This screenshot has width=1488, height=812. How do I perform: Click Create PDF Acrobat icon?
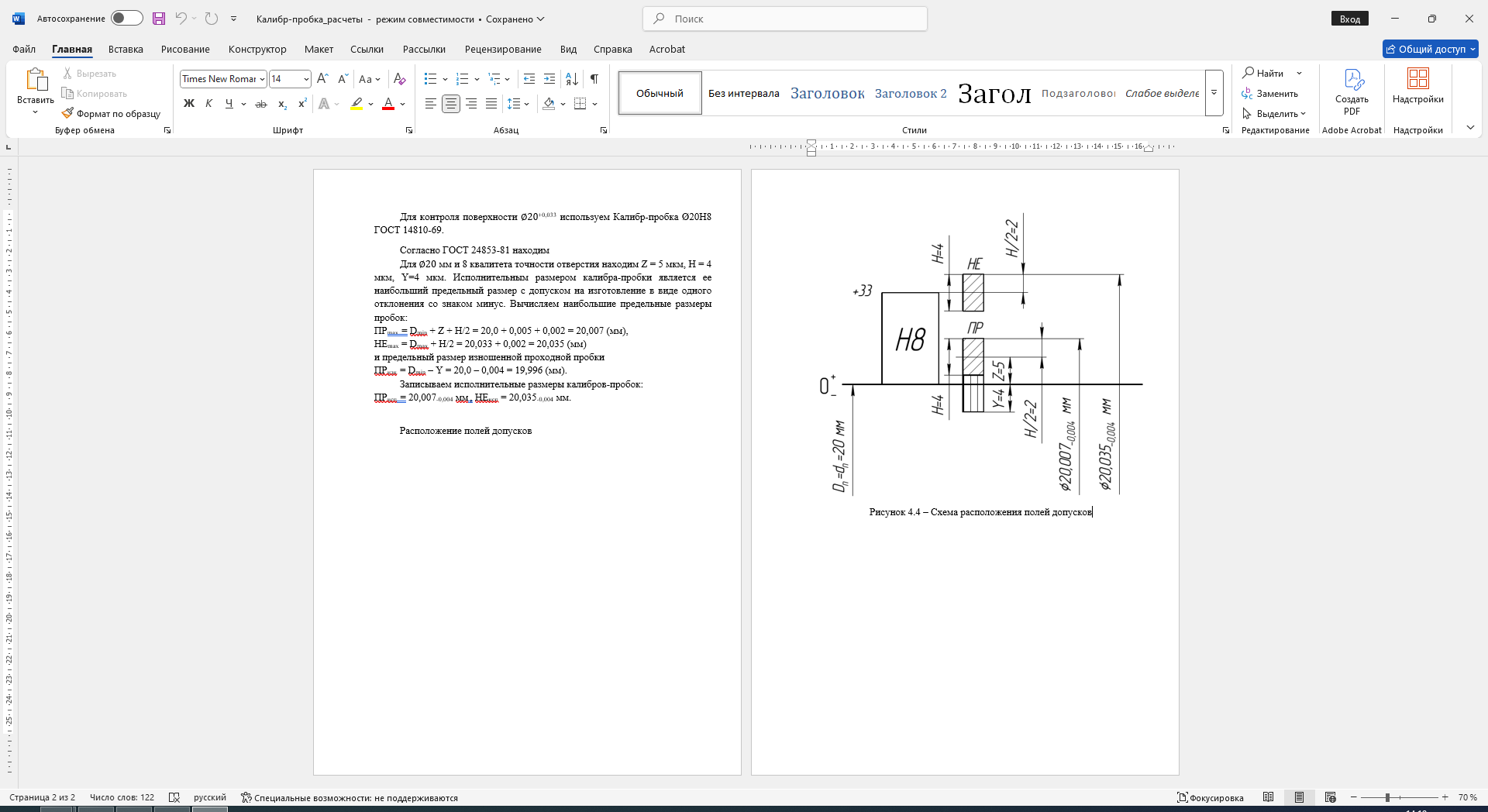point(1352,91)
